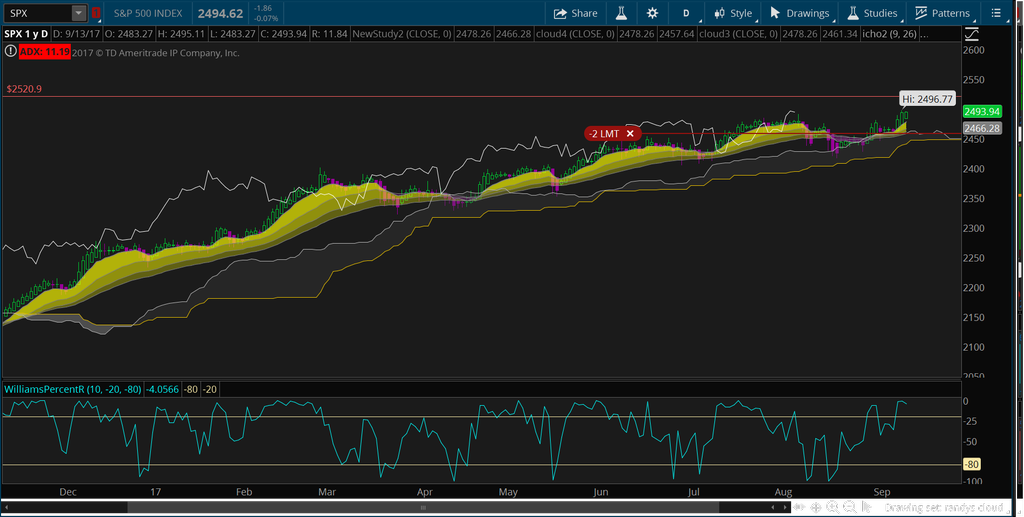Click the green 2493.94 price tag

click(982, 112)
